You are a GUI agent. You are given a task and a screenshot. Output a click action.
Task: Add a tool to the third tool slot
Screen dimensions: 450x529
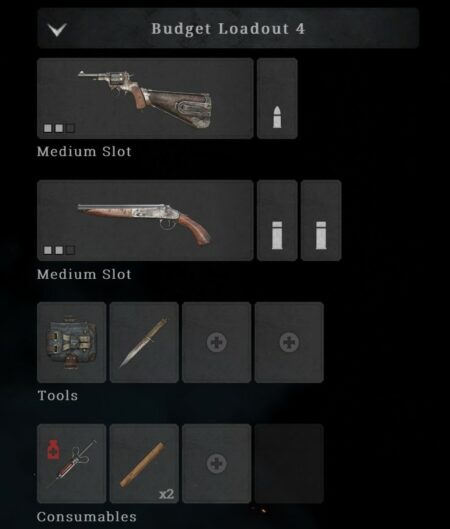(217, 342)
